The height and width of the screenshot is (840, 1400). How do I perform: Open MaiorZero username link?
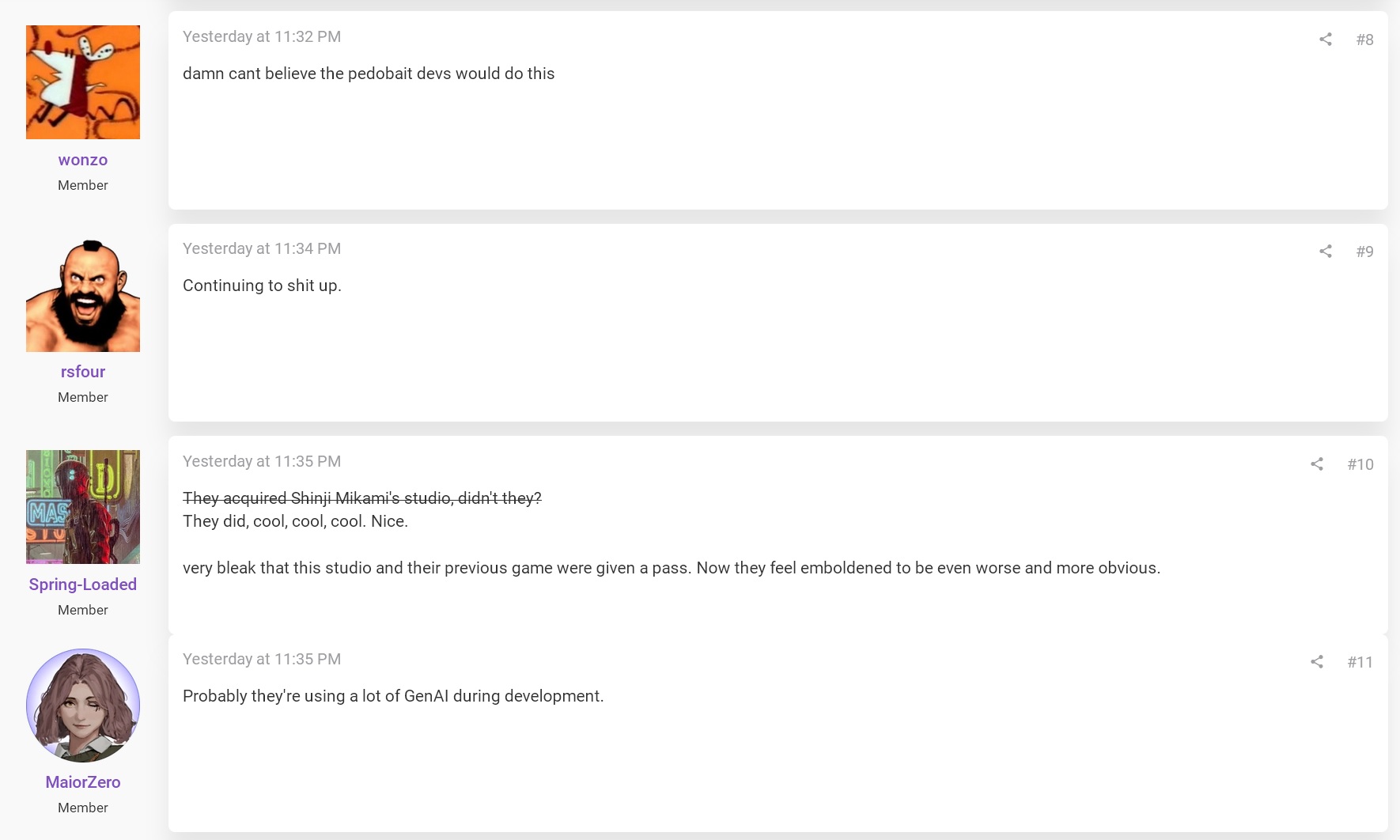(x=83, y=782)
